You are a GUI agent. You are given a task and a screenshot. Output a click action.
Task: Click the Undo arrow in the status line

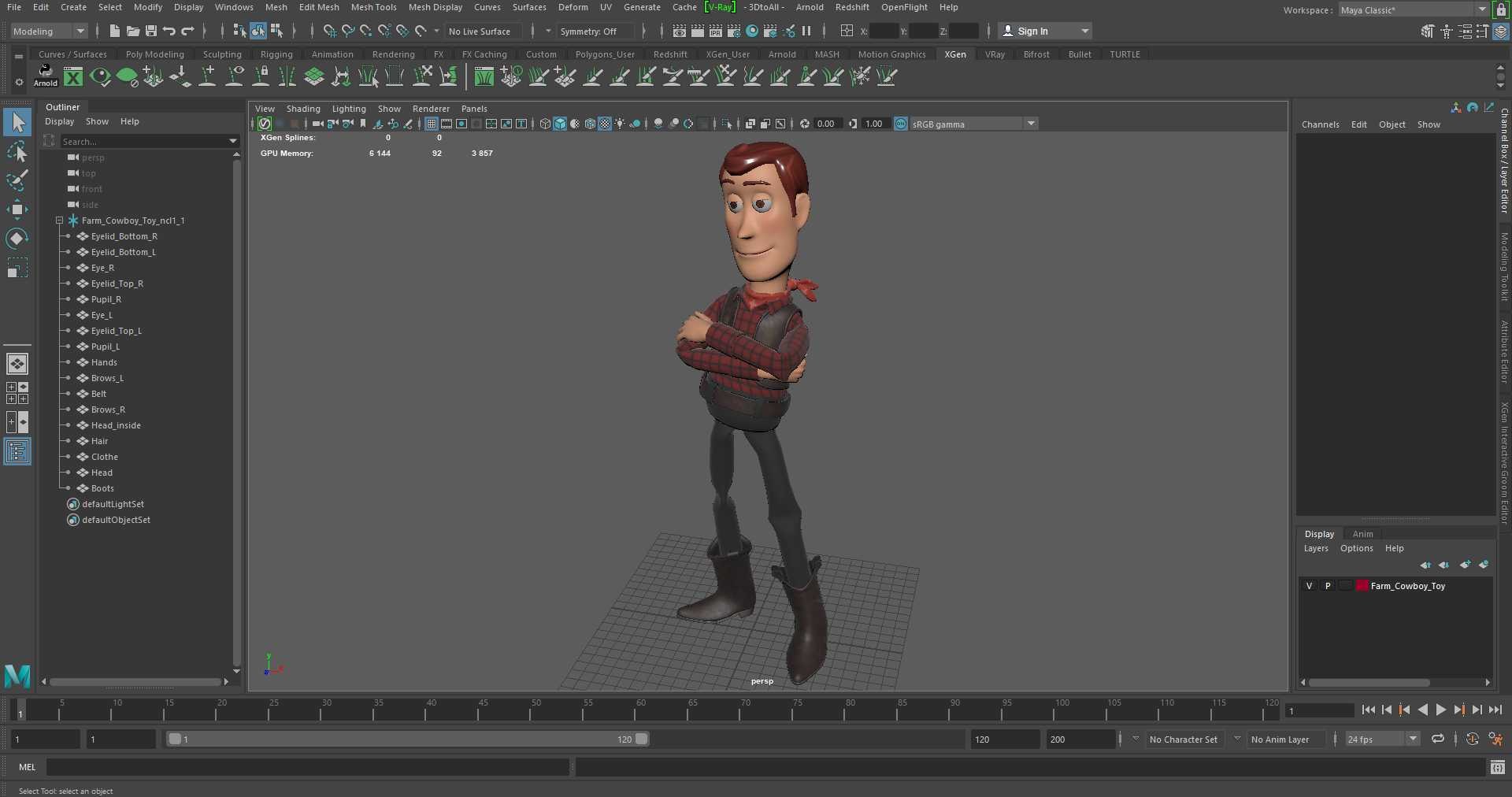click(169, 31)
